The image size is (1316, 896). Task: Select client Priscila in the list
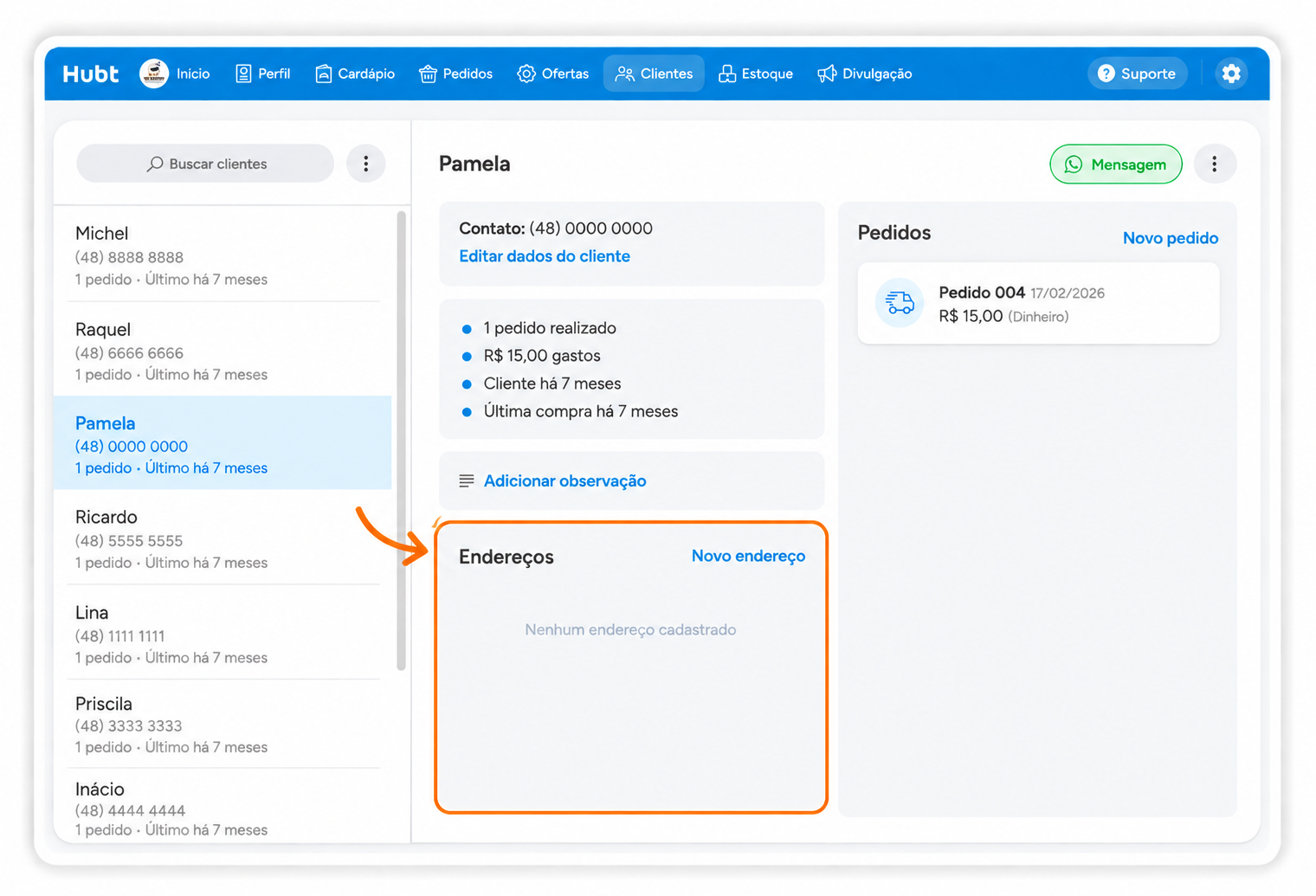click(223, 725)
